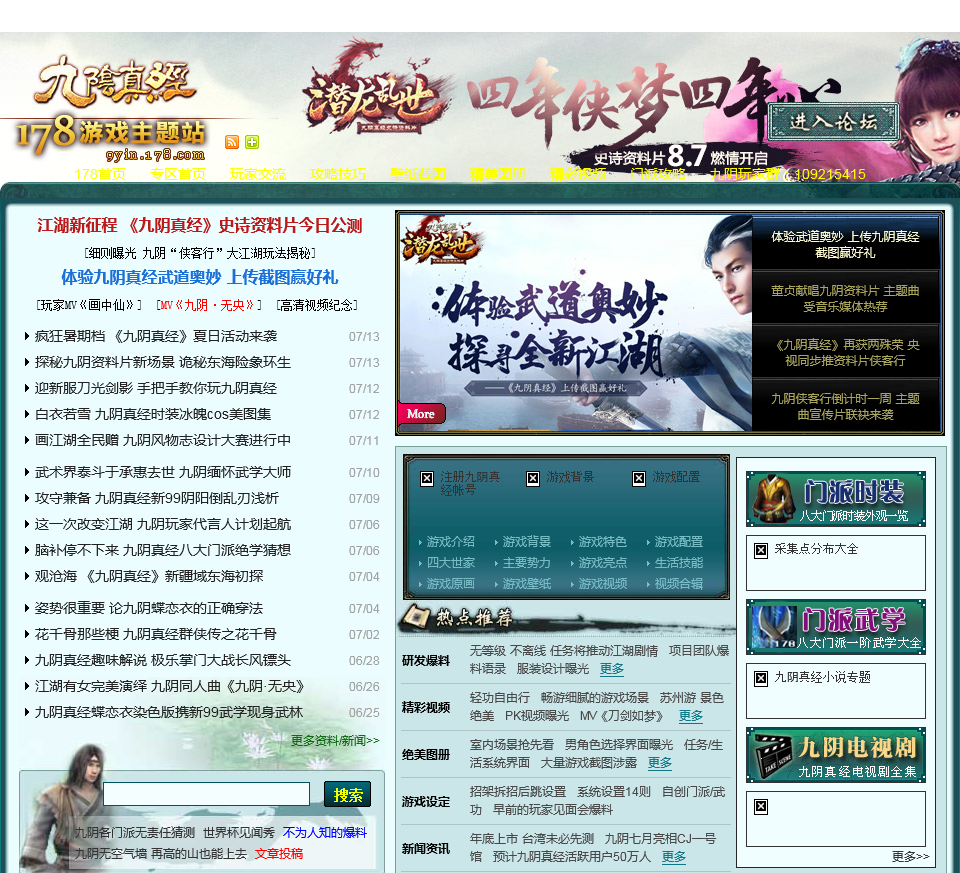The height and width of the screenshot is (873, 960).
Task: Click 更多 in the 研发爆料 row
Action: coord(612,669)
